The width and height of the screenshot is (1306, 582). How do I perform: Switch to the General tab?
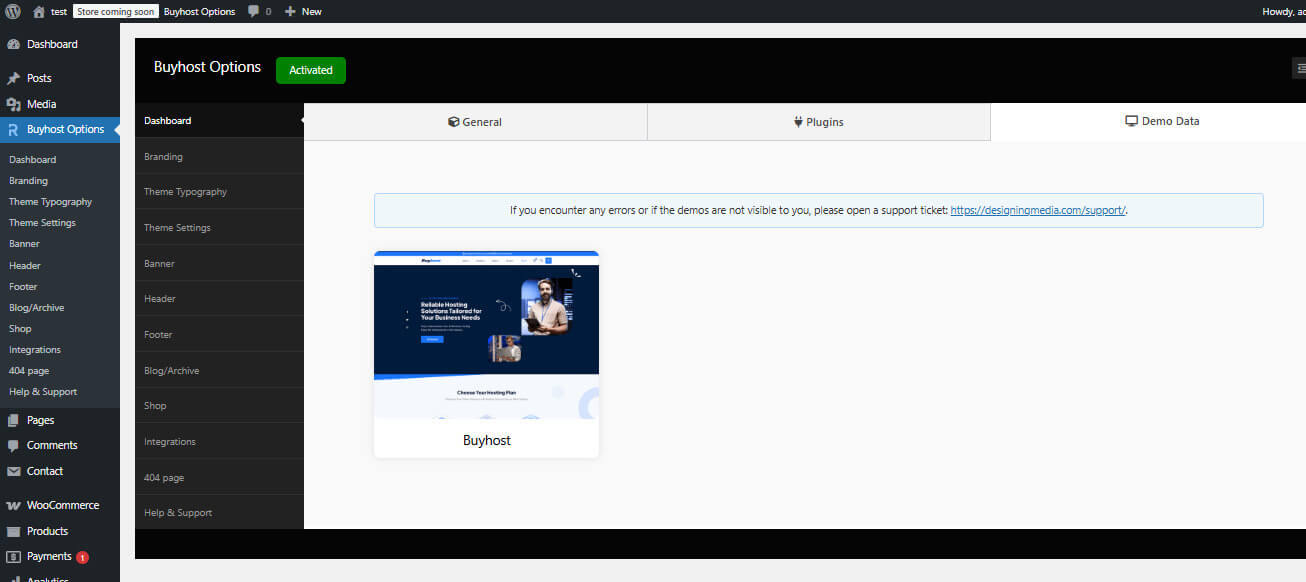[475, 122]
